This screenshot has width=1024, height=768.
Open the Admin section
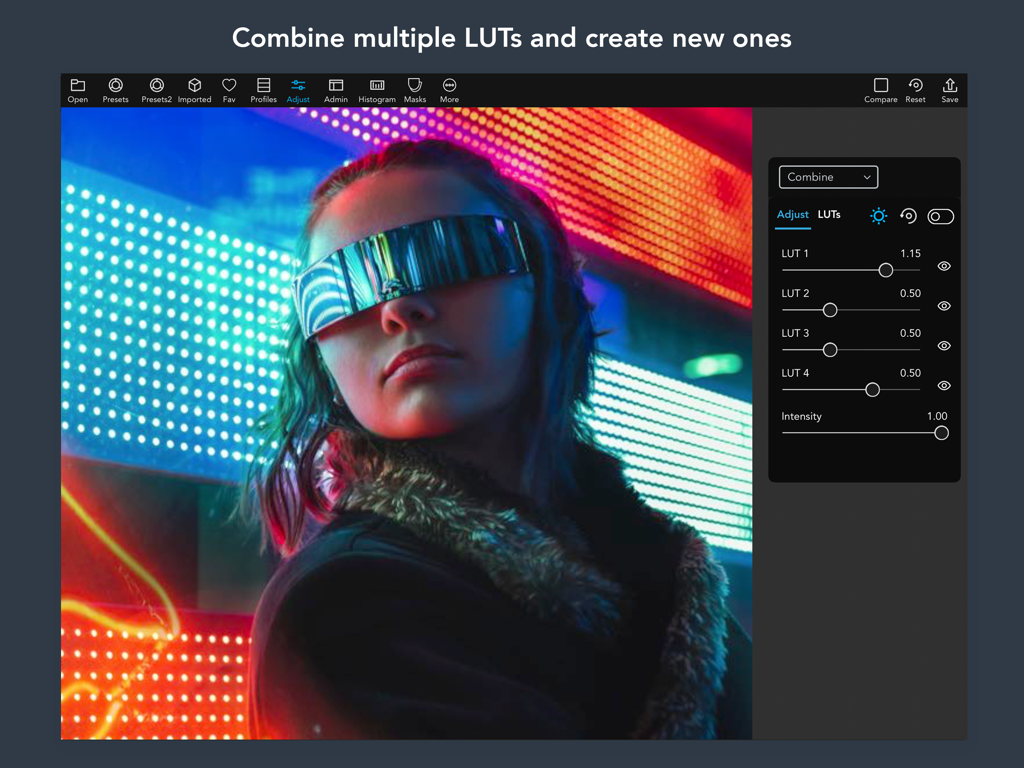tap(336, 90)
